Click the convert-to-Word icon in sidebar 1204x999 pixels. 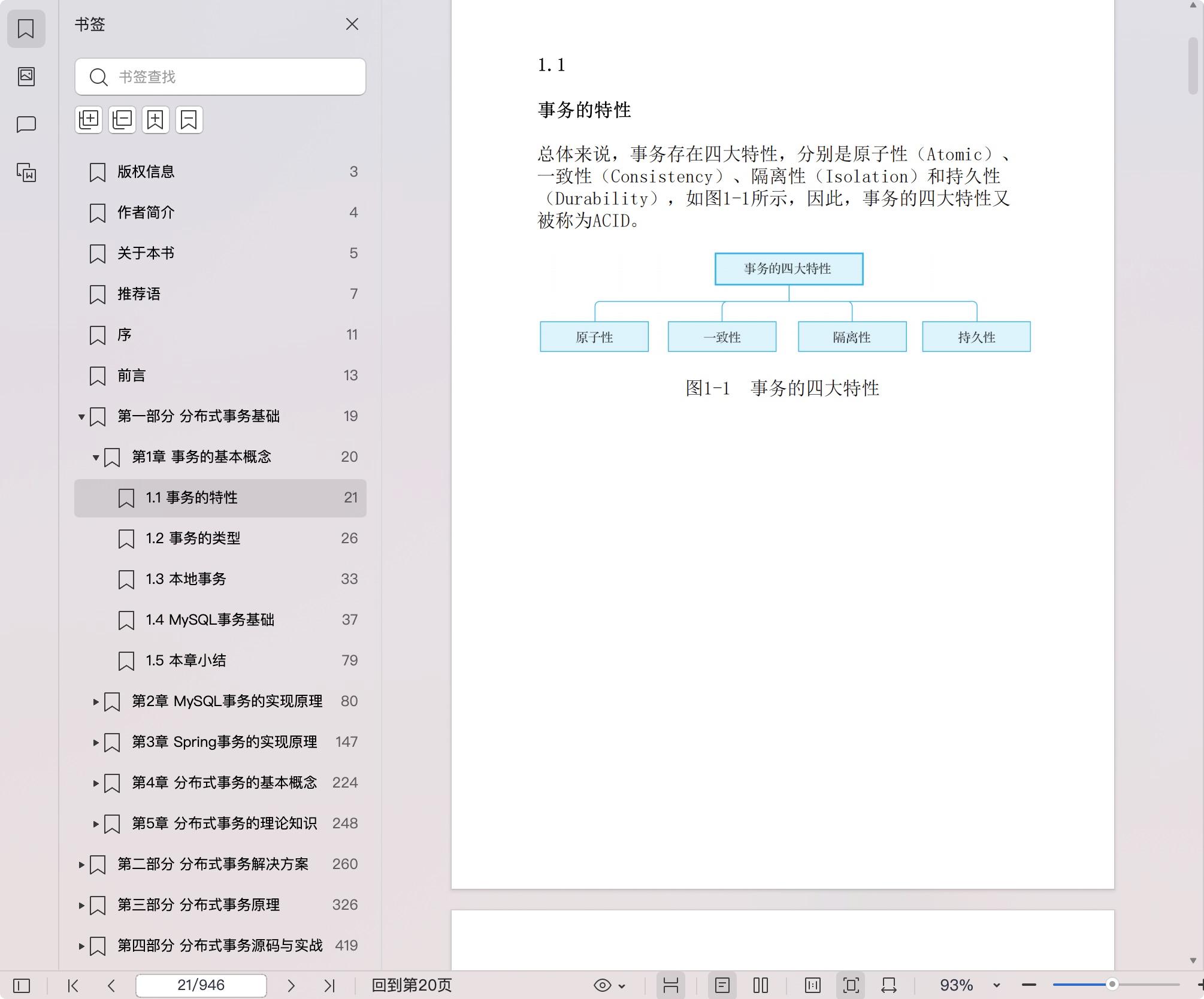(26, 172)
